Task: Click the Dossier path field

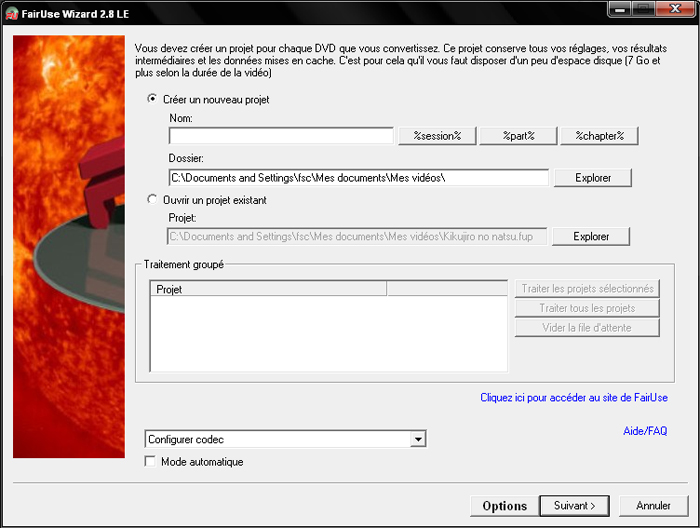Action: pyautogui.click(x=358, y=178)
